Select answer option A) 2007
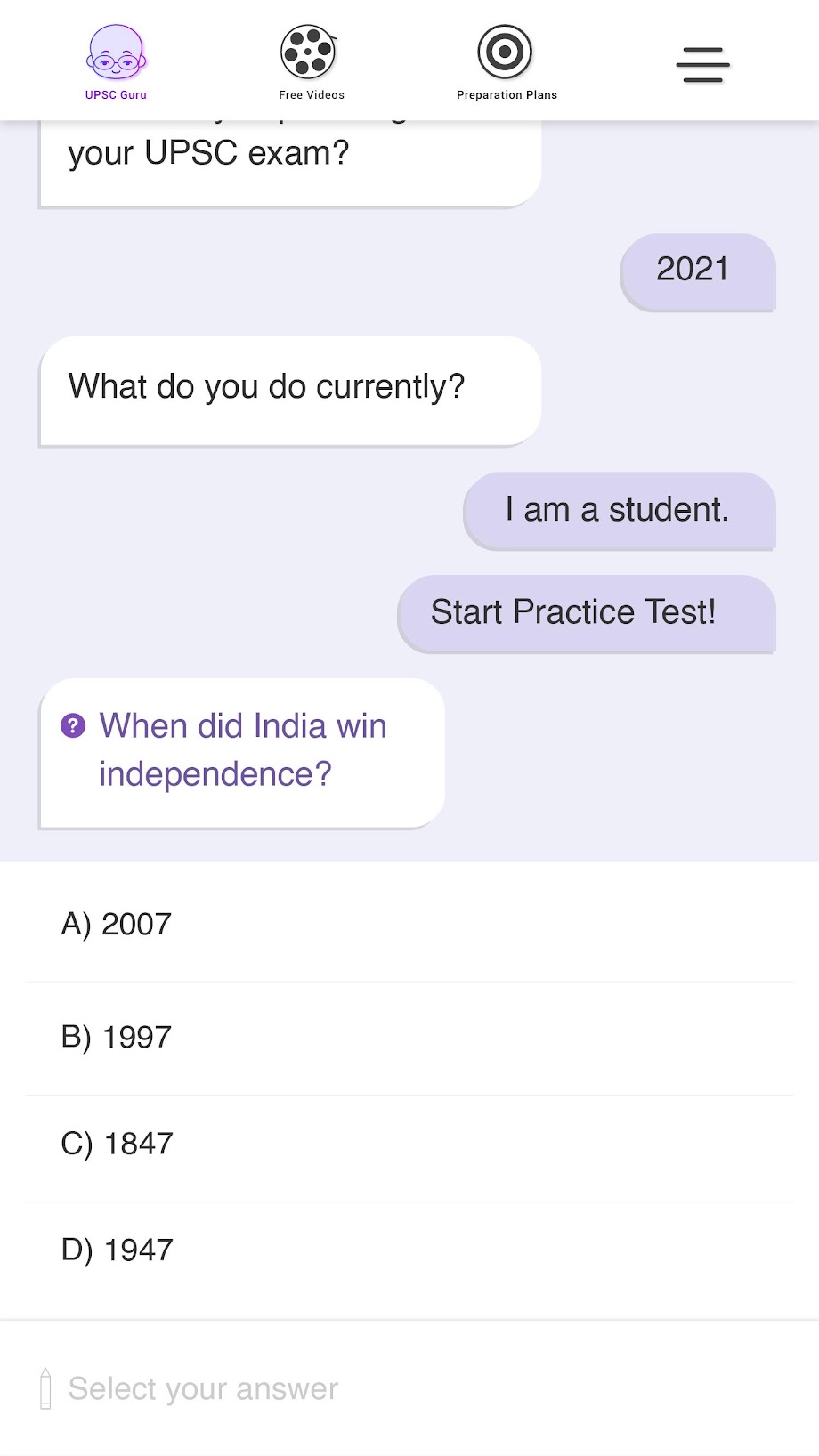This screenshot has height=1456, width=819. tap(409, 925)
